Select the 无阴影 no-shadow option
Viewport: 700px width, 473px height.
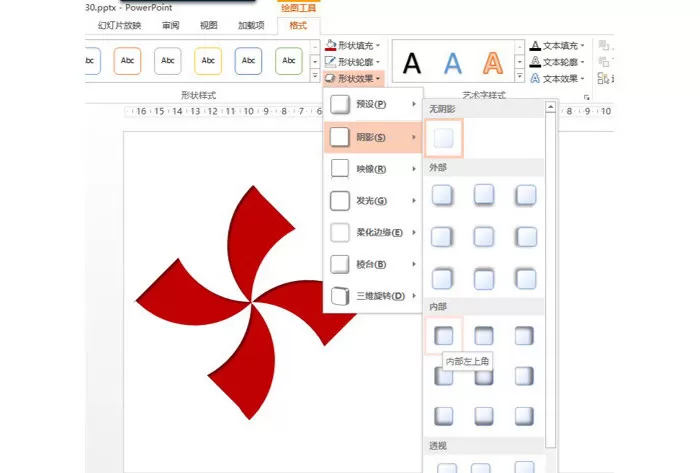[x=444, y=138]
